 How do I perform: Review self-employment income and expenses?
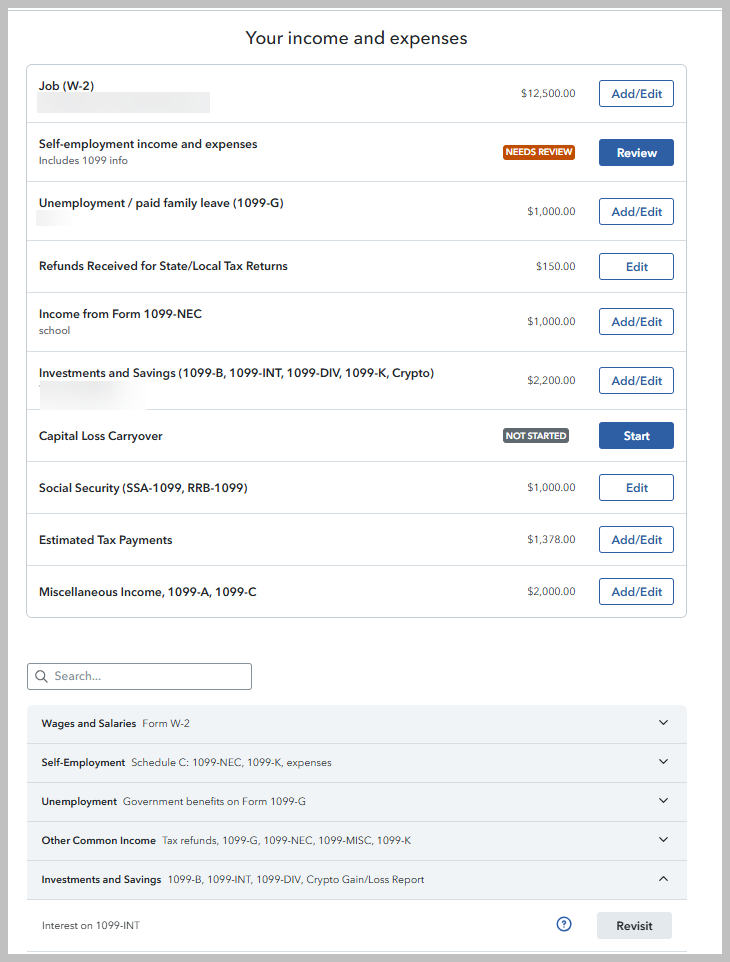click(636, 153)
